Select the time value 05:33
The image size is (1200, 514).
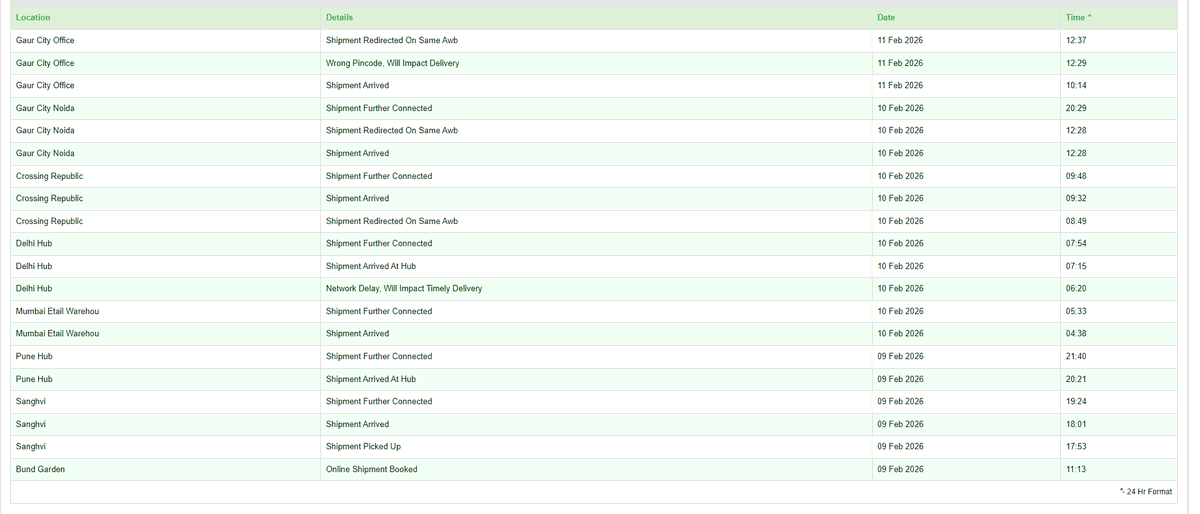(x=1077, y=312)
